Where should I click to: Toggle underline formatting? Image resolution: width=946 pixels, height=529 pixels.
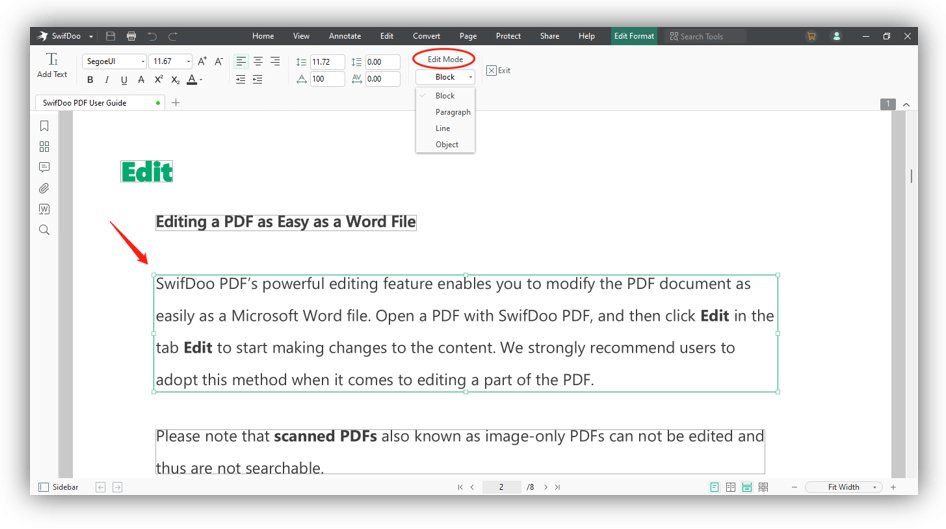click(124, 80)
